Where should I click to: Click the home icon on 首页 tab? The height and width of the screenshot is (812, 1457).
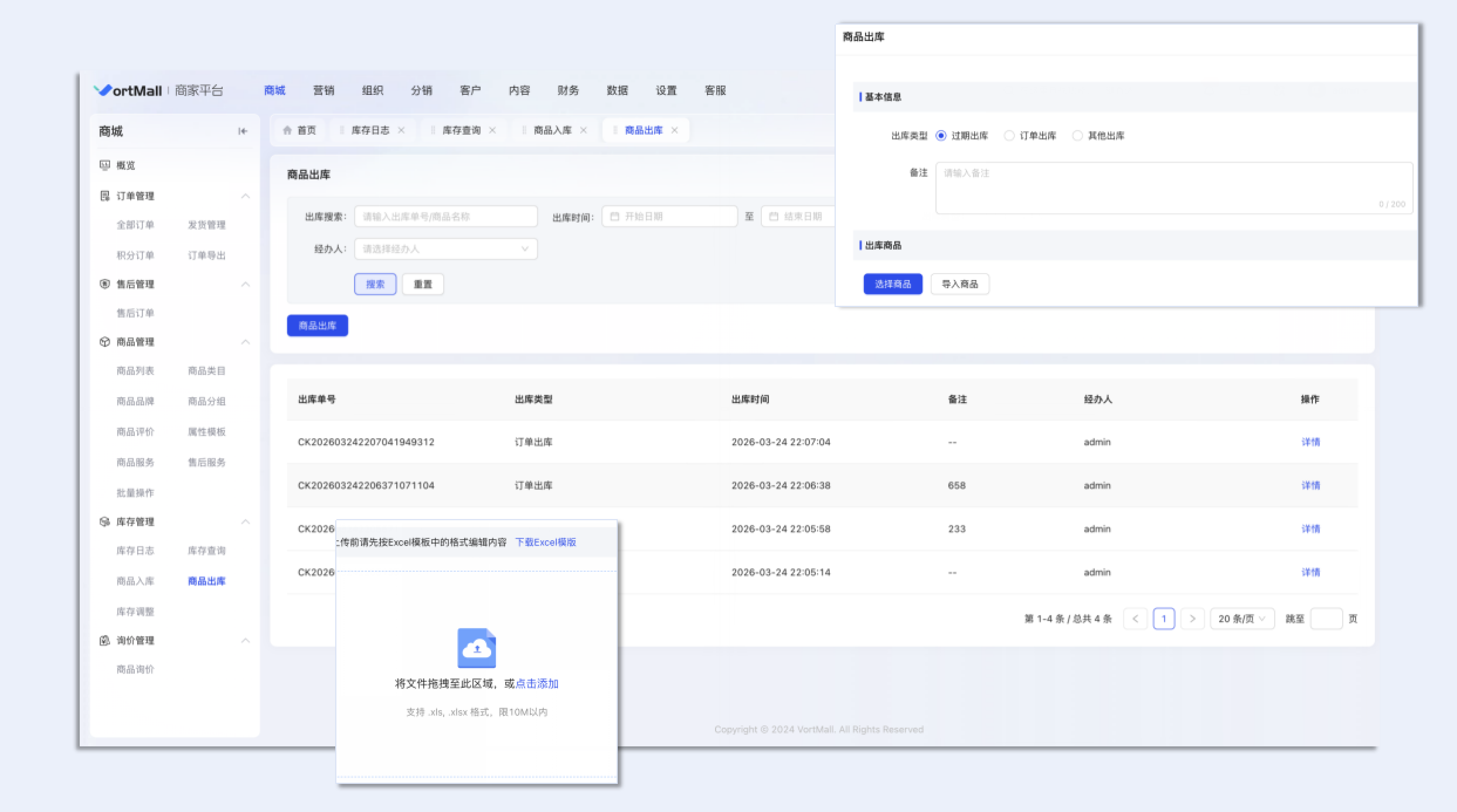pyautogui.click(x=287, y=130)
